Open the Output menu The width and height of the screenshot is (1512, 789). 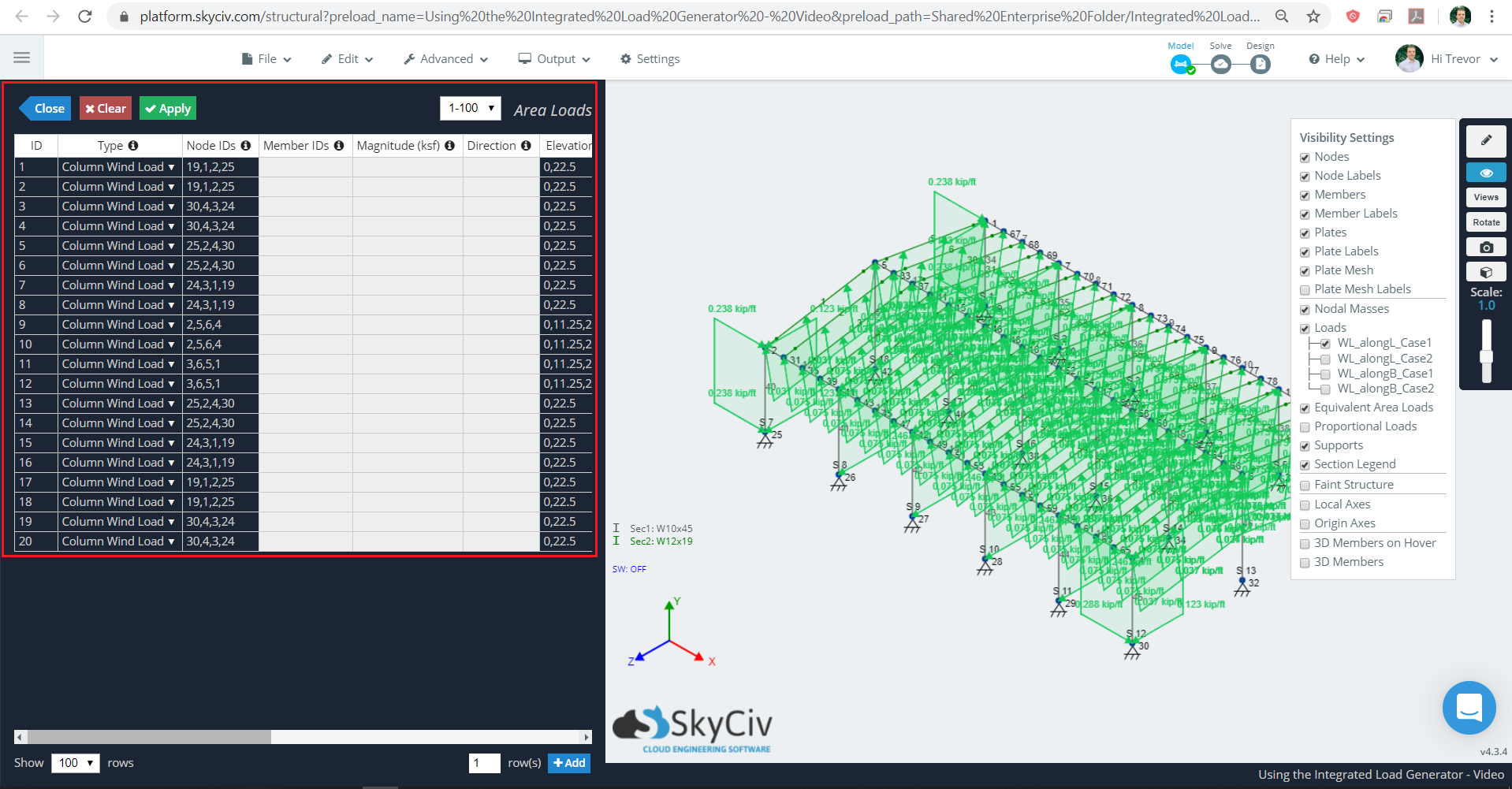click(553, 58)
